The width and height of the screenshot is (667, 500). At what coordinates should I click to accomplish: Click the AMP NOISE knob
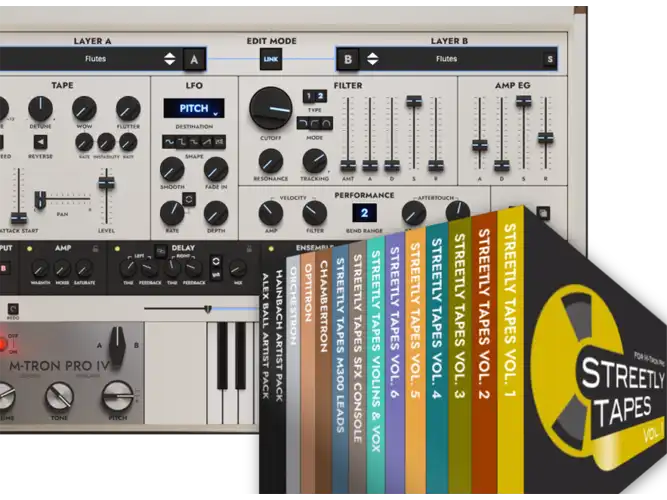[62, 269]
